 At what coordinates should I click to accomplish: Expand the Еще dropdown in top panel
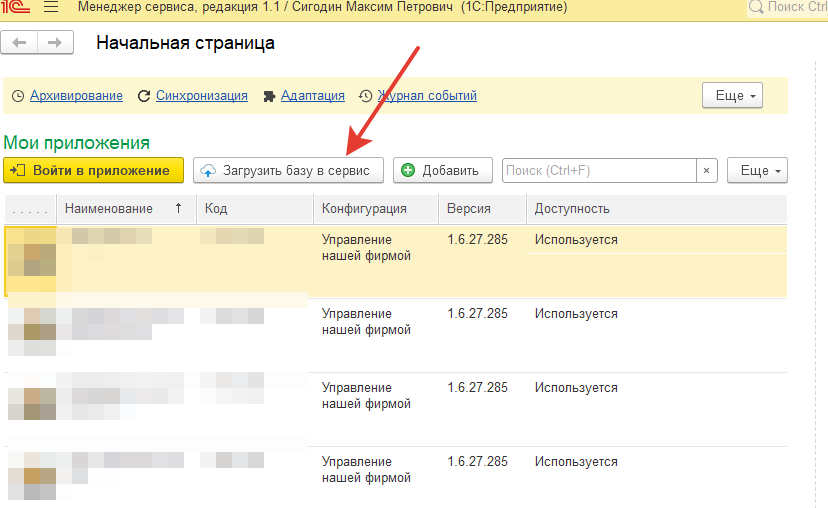732,96
